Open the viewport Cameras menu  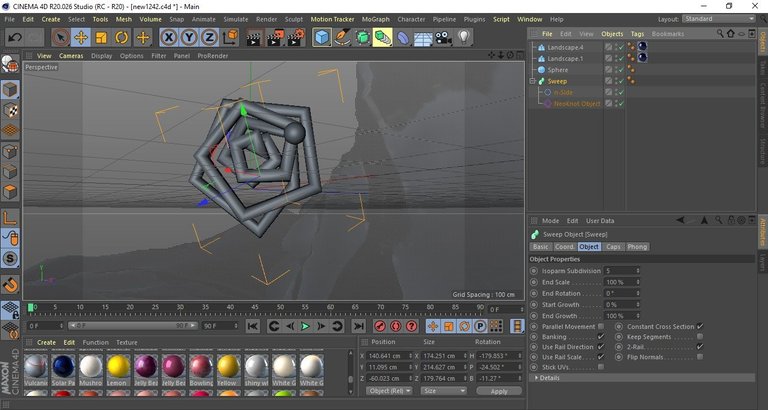click(71, 56)
